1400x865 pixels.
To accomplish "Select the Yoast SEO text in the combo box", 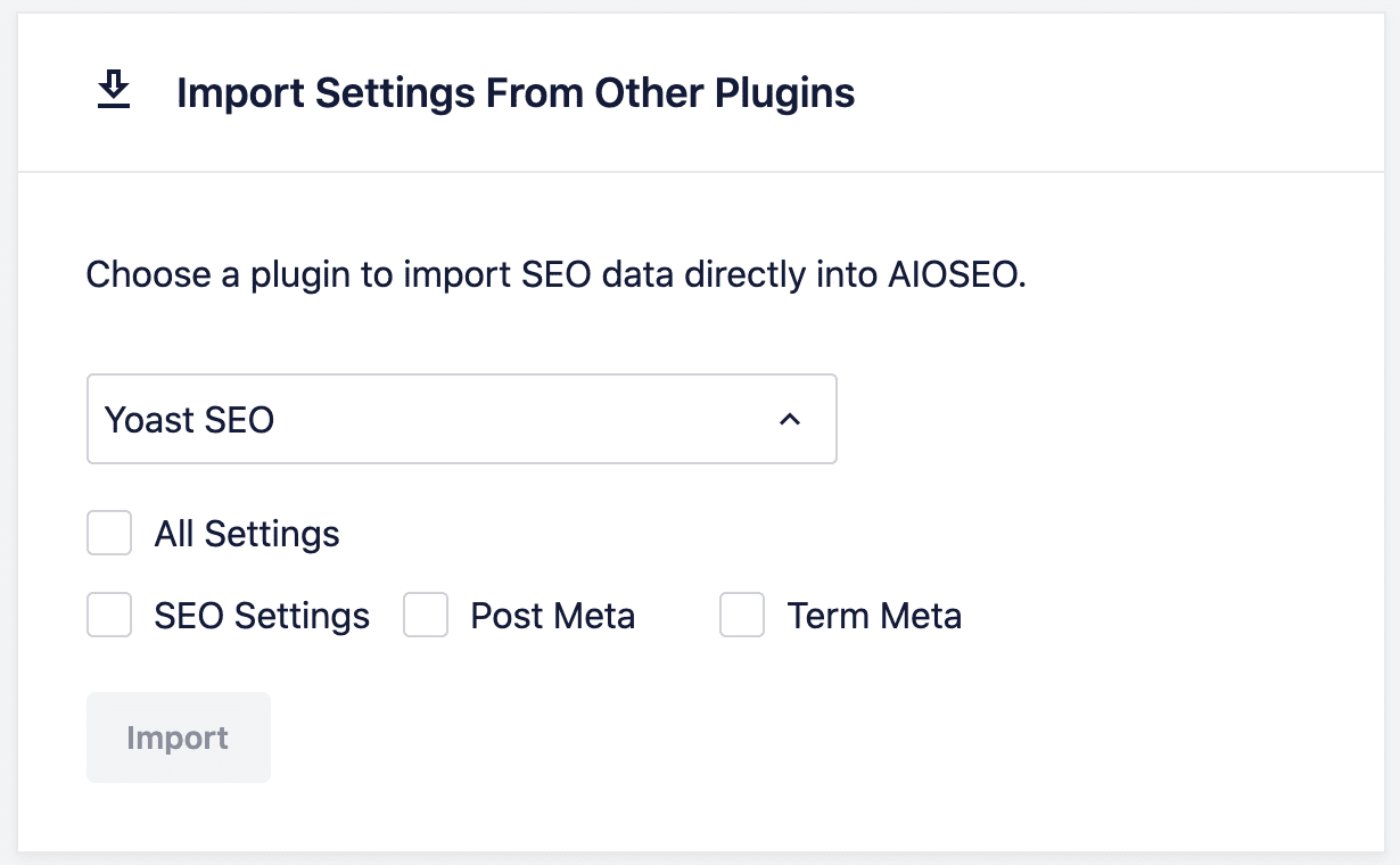I will point(189,420).
